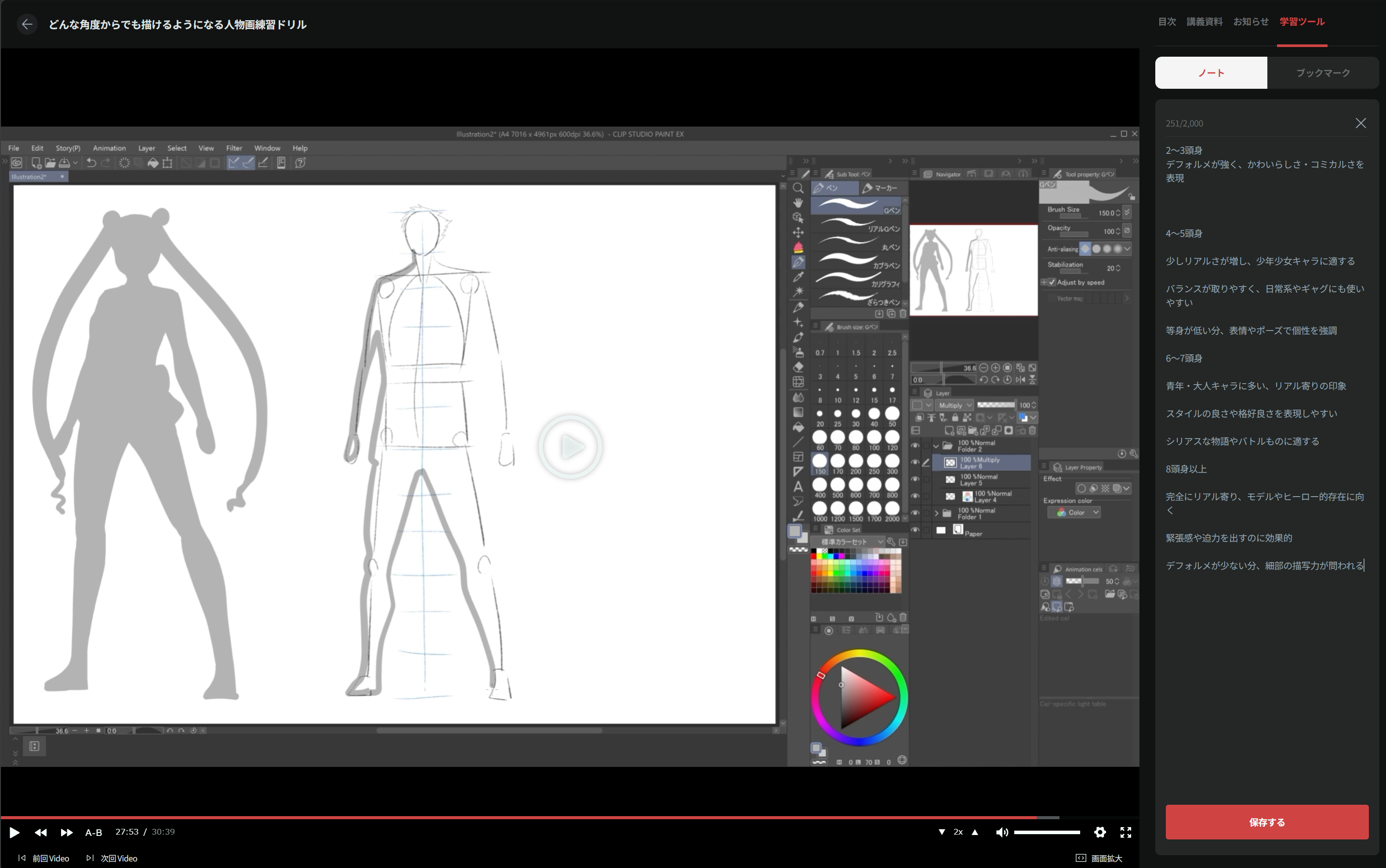1386x868 pixels.
Task: Hide Folder 1 using its eye icon
Action: (x=915, y=513)
